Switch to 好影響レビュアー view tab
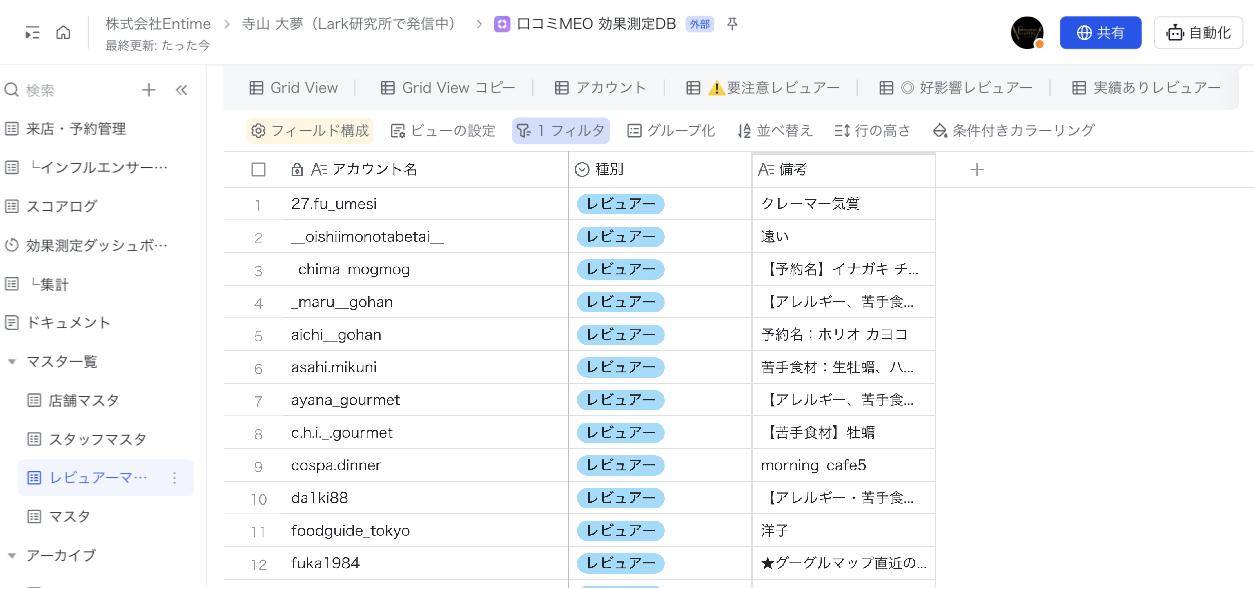Screen dimensions: 1254x589 (955, 88)
